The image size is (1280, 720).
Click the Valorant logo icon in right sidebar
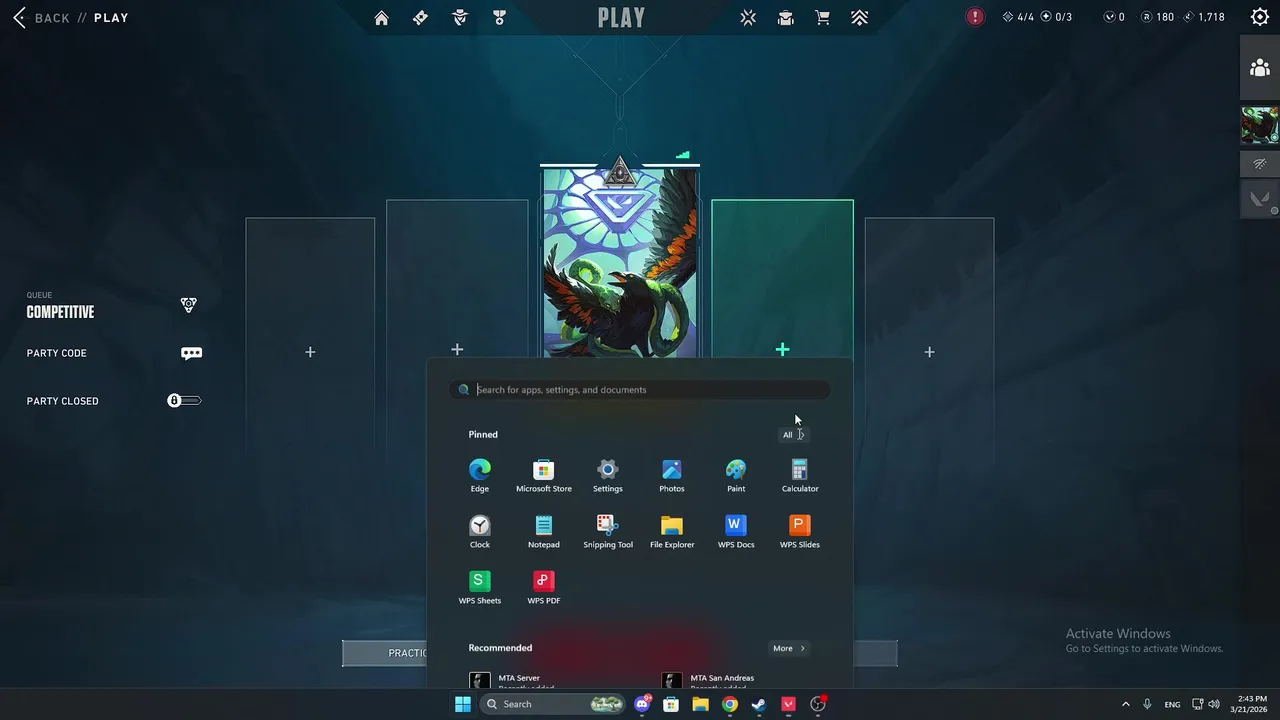[1260, 199]
